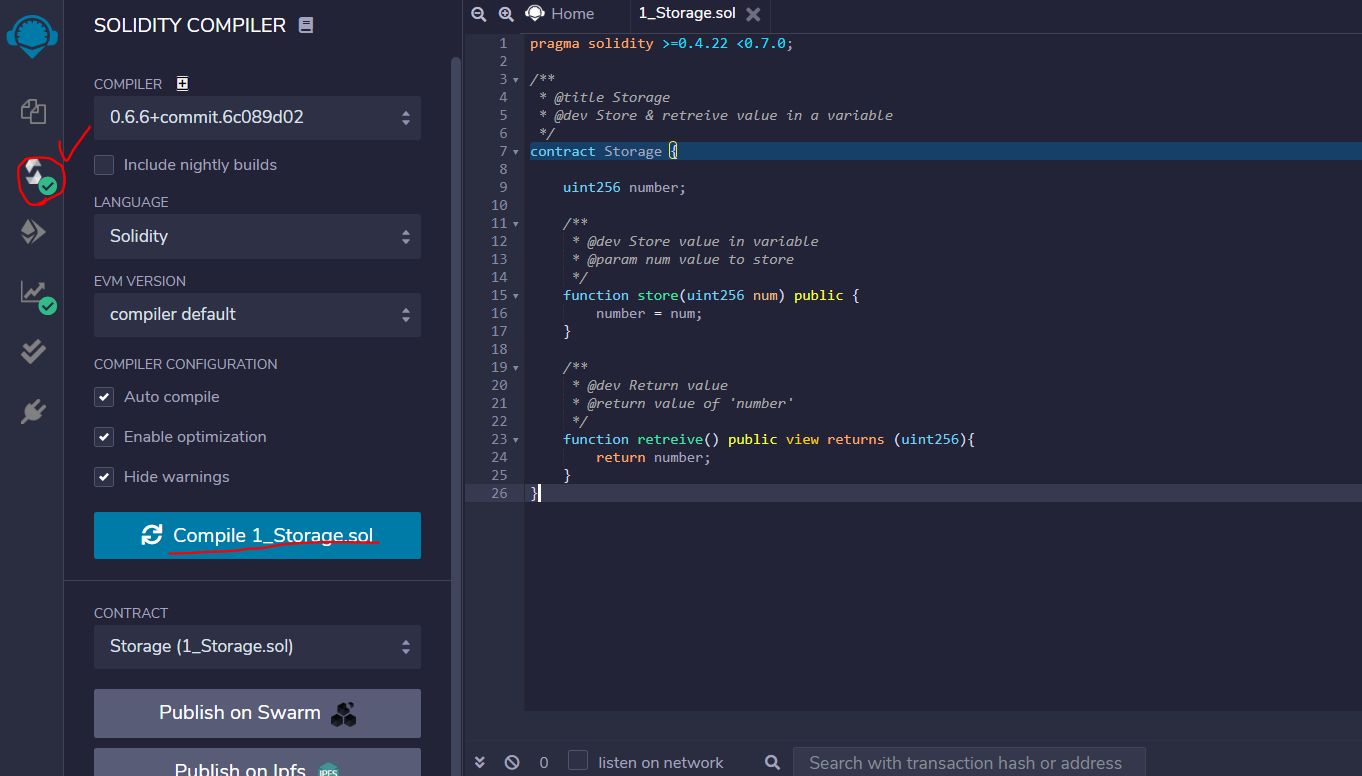Uncheck Hide warnings option
Screen dimensions: 1362x776
pos(104,477)
